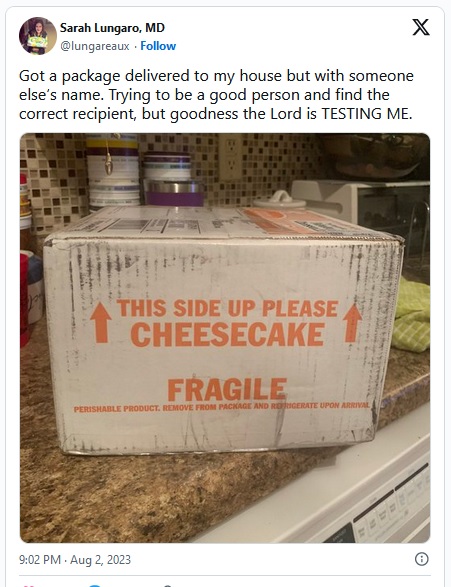Viewport: 451px width, 587px height.
Task: Open the Sarah Lungaro, MD display name link
Action: click(112, 28)
